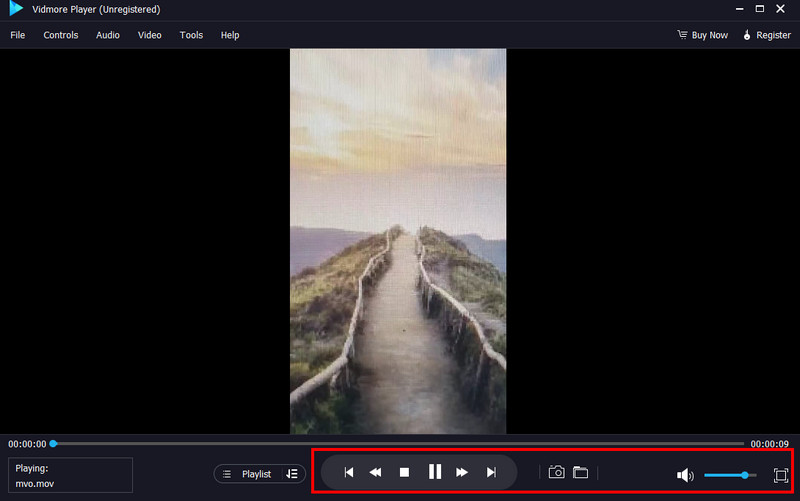Mute audio with the speaker icon
This screenshot has width=800, height=501.
[x=685, y=475]
